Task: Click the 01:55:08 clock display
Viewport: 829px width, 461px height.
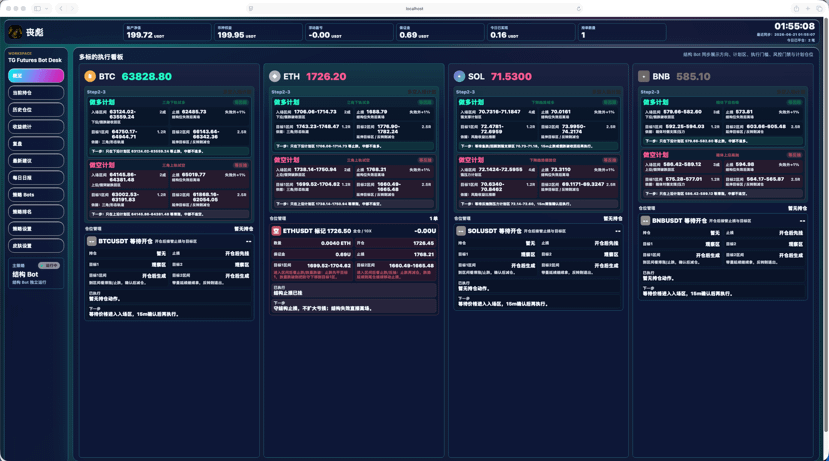Action: tap(794, 26)
